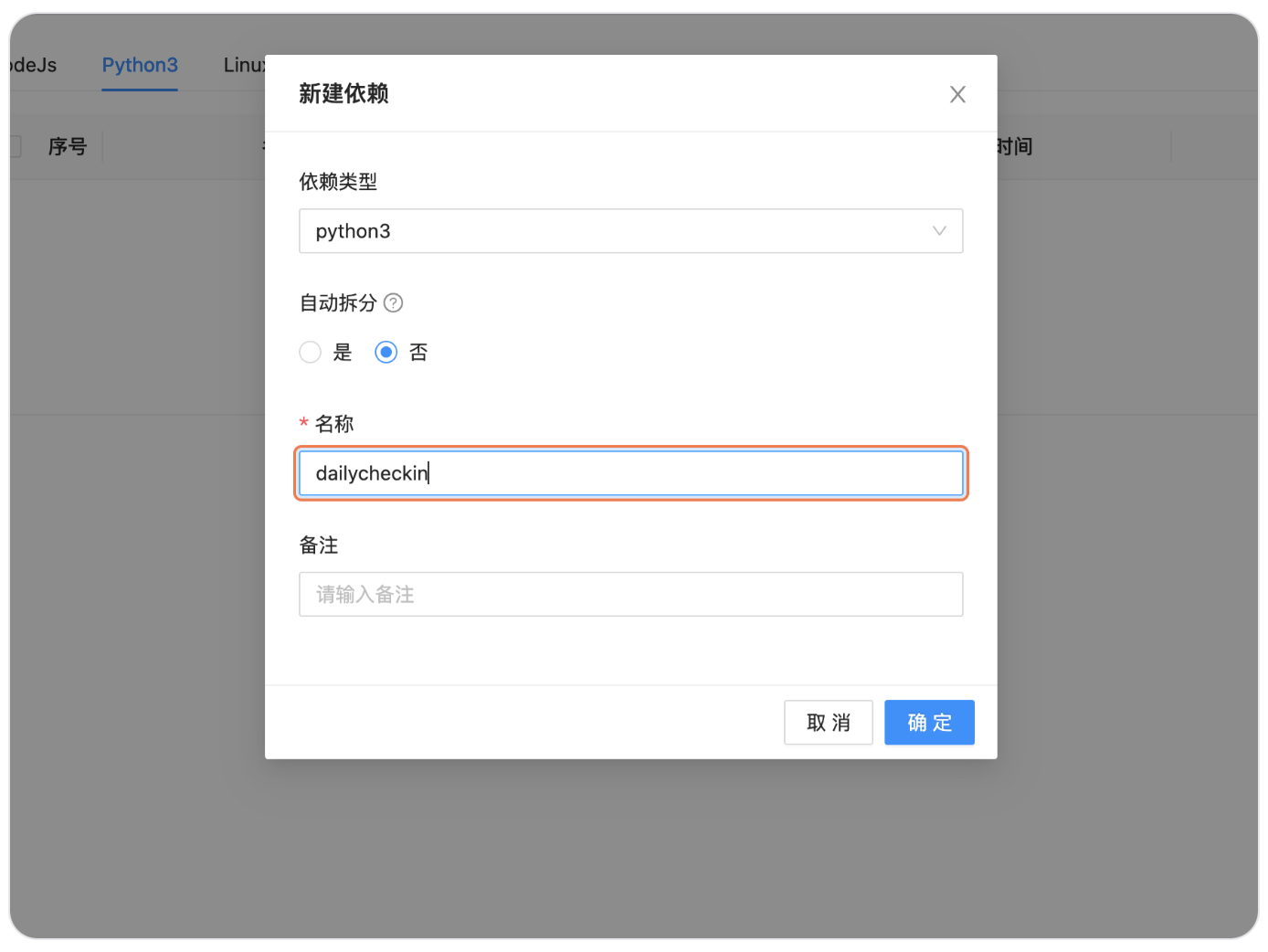Tick the select-all checkbox in table header
Viewport: 1268px width, 952px height.
(x=16, y=146)
